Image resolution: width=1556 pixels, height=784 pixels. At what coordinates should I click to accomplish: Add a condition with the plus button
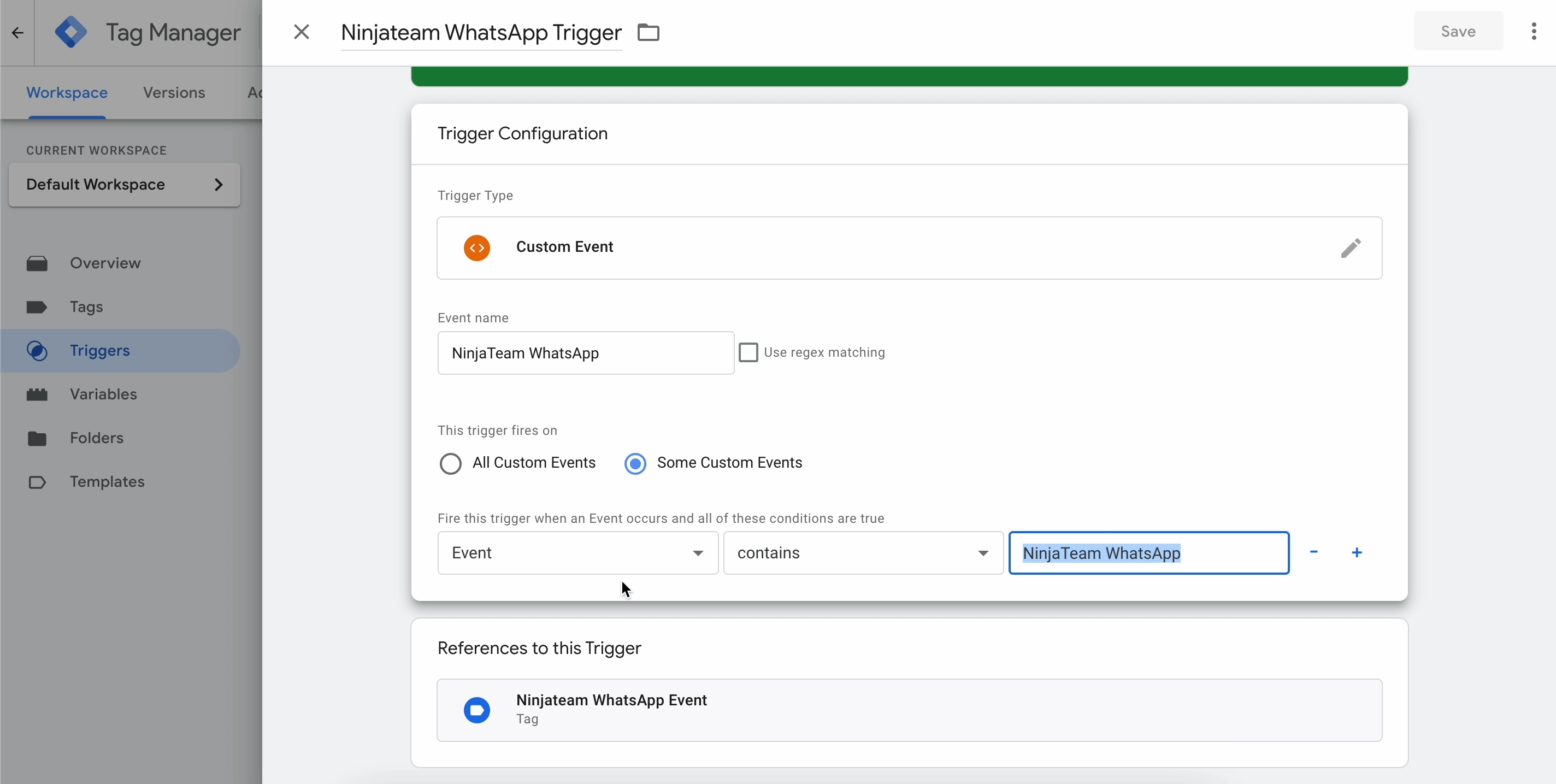(x=1357, y=552)
